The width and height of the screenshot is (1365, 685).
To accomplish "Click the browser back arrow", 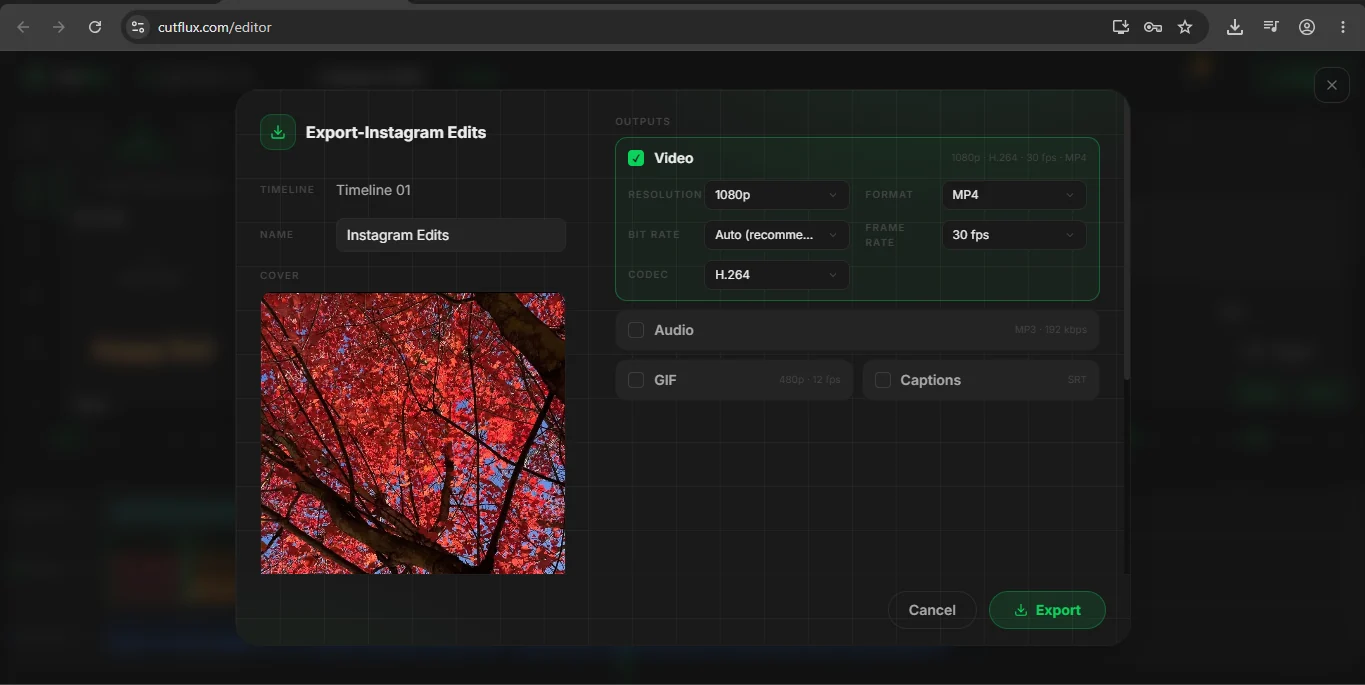I will 23,27.
